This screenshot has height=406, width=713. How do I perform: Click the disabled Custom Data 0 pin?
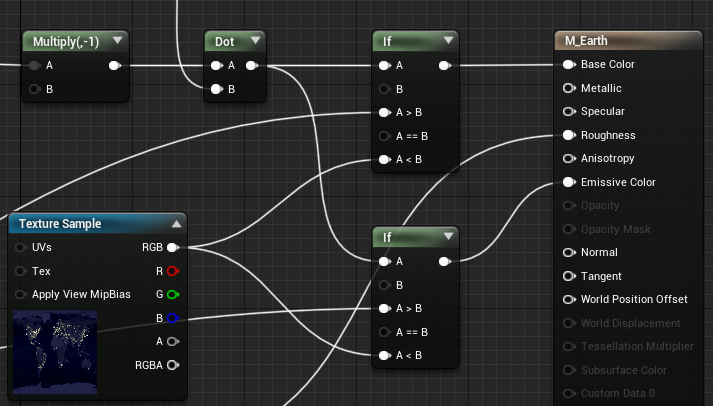click(569, 393)
